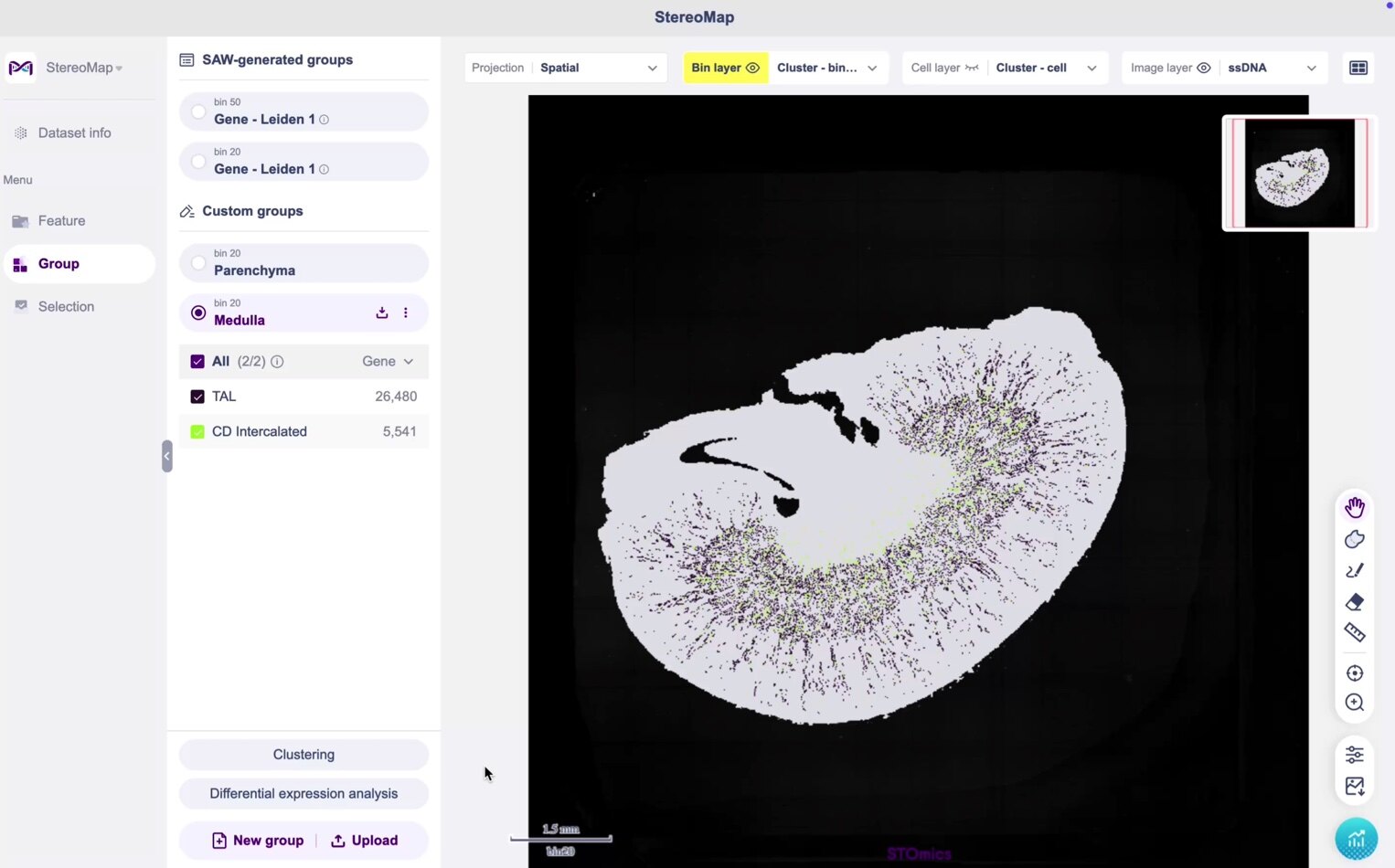Viewport: 1395px width, 868px height.
Task: Open the Gene sort dropdown
Action: pyautogui.click(x=388, y=362)
